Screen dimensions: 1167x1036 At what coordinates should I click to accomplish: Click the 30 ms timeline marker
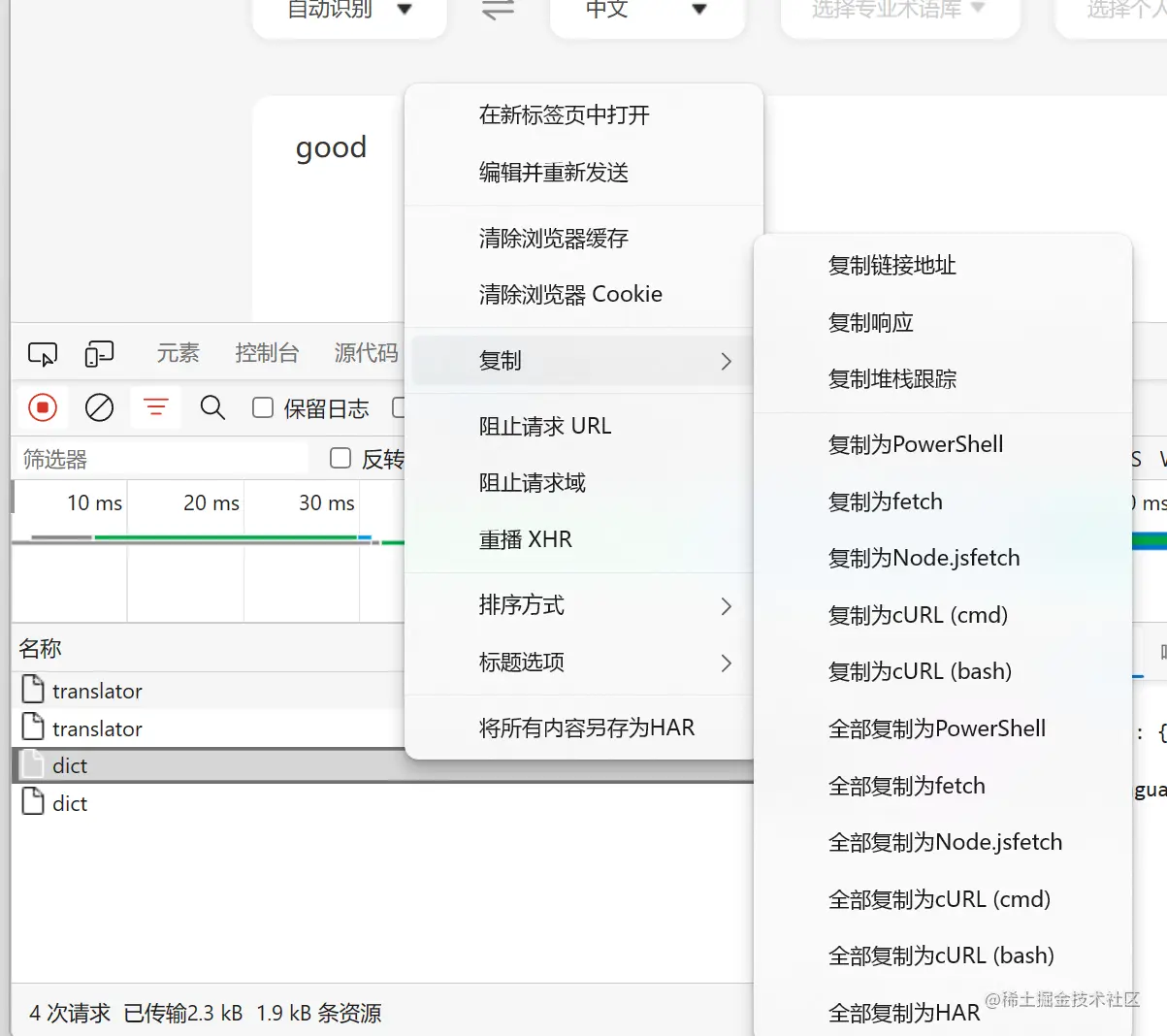[327, 503]
